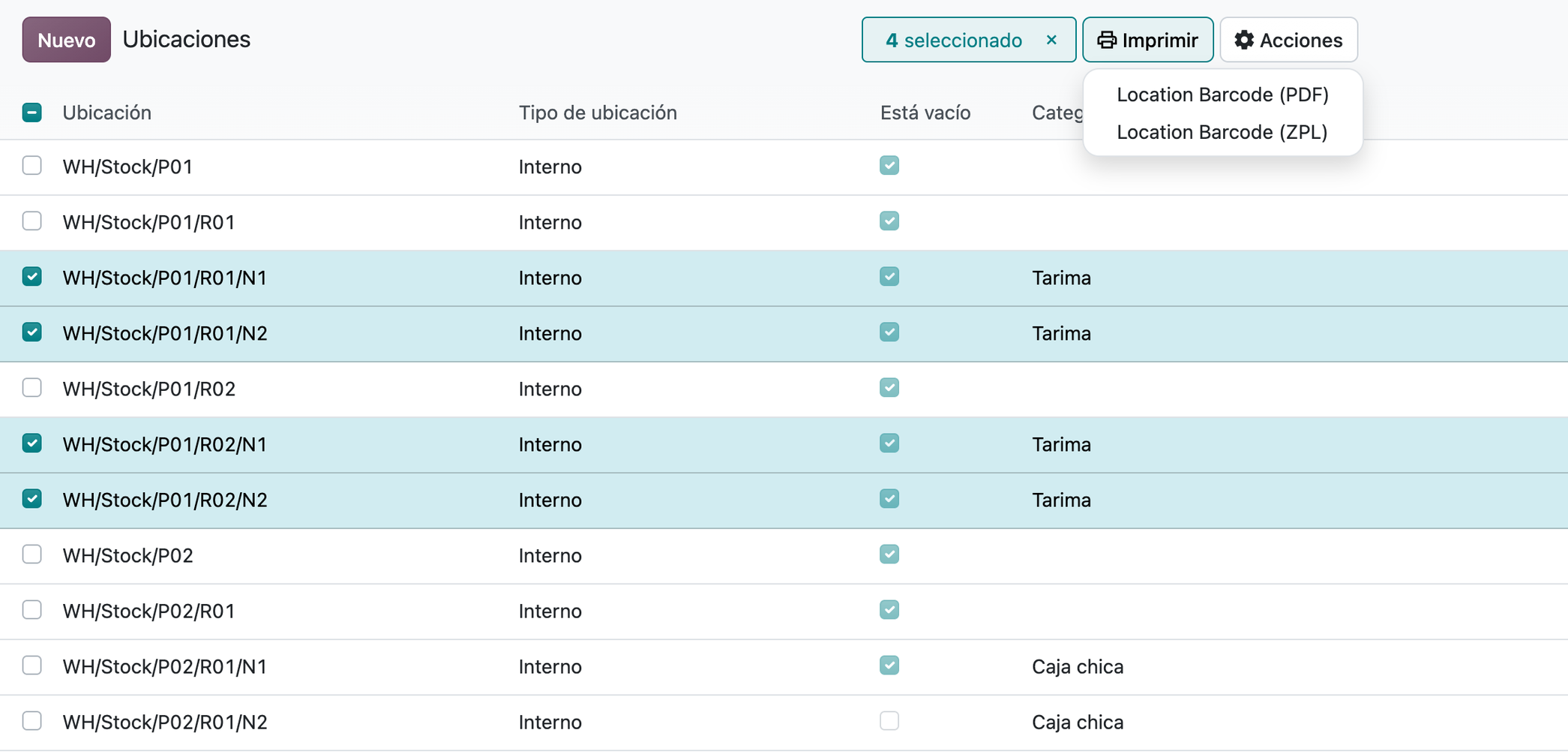Check the WH/Stock/P01/R02 row checkbox
The width and height of the screenshot is (1568, 754).
click(32, 387)
